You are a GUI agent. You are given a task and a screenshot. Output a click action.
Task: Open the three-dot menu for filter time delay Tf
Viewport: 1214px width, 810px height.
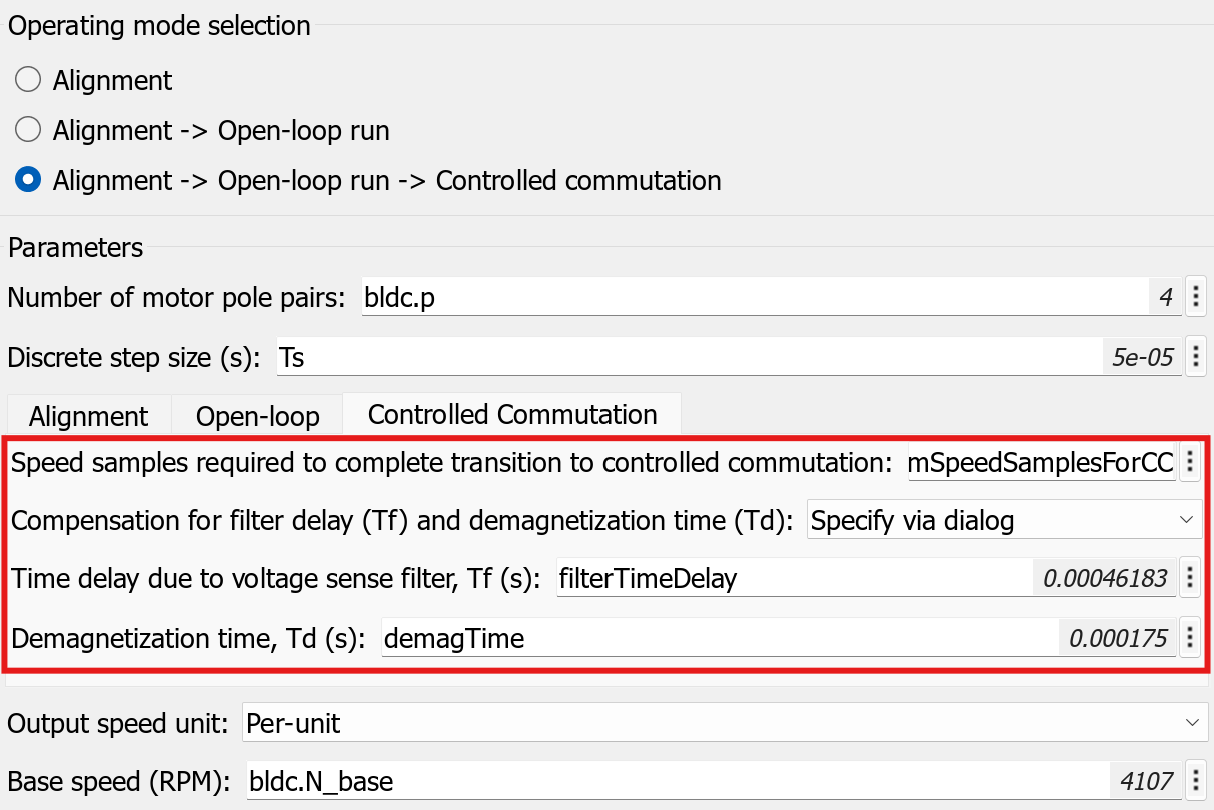[1190, 578]
